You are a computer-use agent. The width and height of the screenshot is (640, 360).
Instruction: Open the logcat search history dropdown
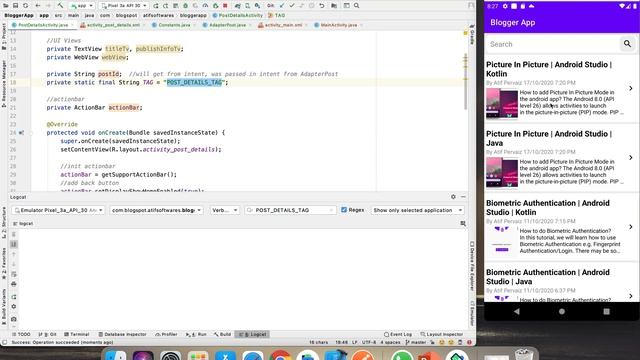click(250, 210)
